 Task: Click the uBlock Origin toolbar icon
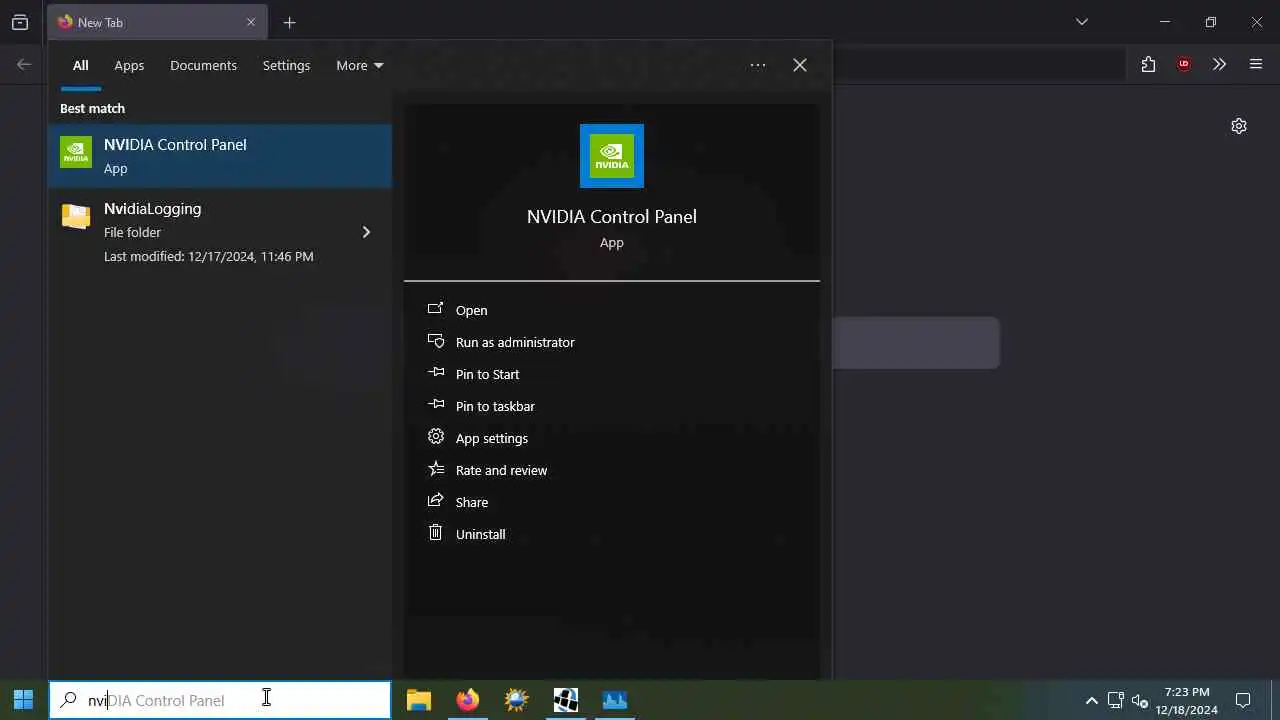1184,64
